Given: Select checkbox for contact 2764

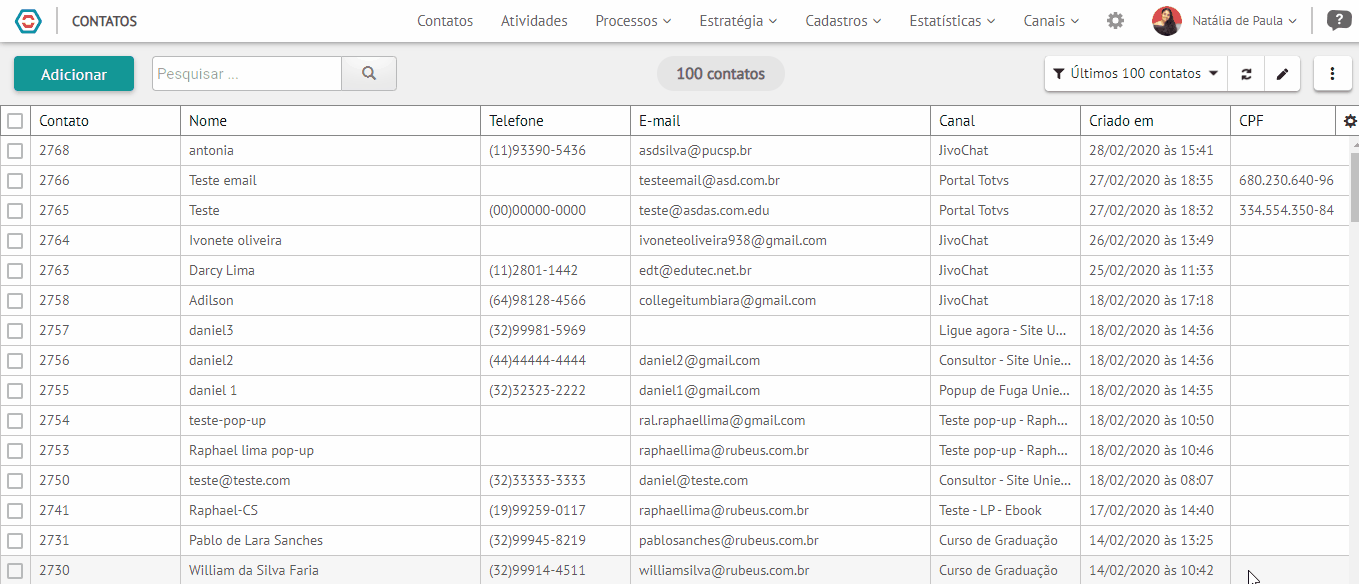Looking at the screenshot, I should (15, 241).
